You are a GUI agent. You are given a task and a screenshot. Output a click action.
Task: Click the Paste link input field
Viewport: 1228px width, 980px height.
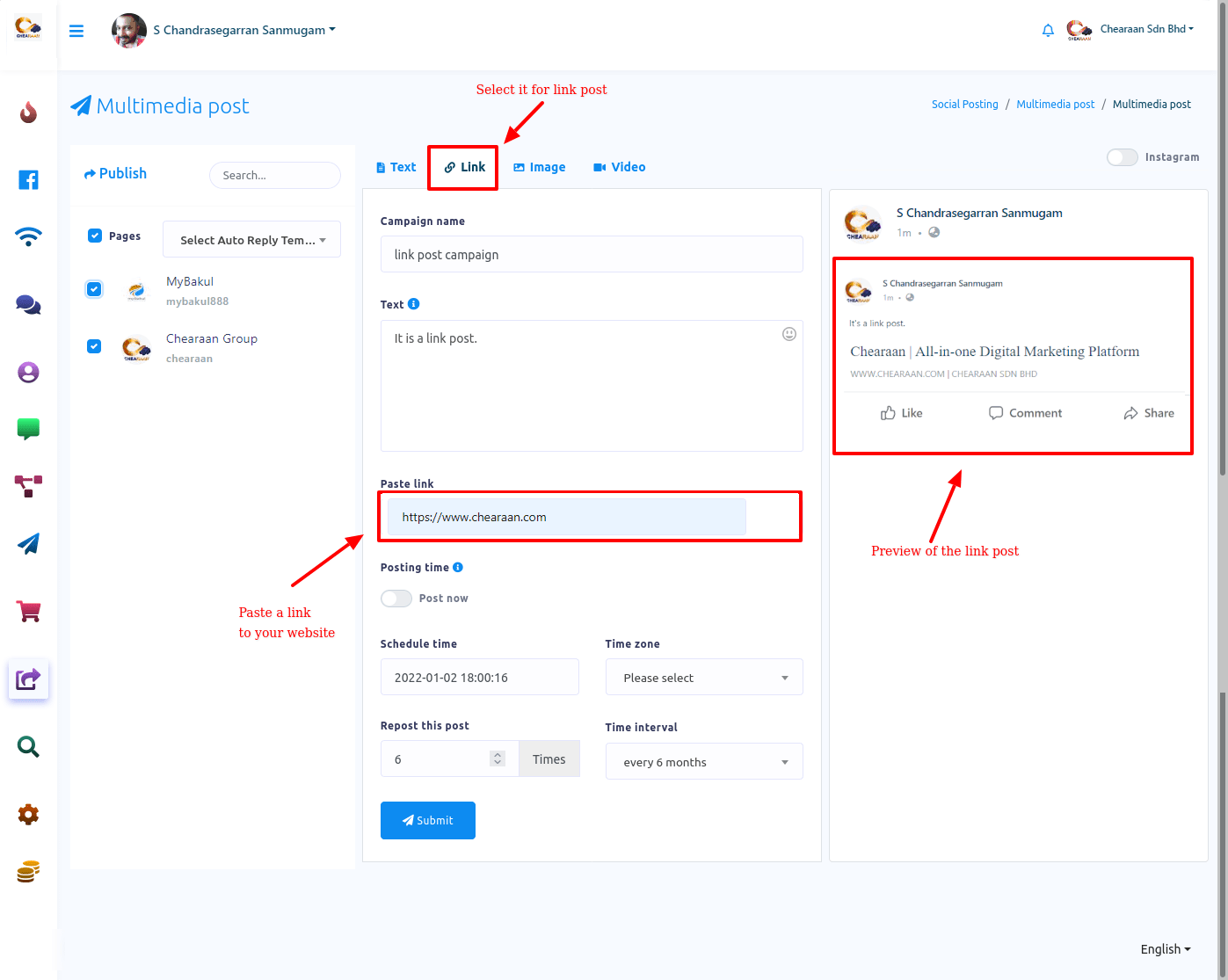pos(566,517)
